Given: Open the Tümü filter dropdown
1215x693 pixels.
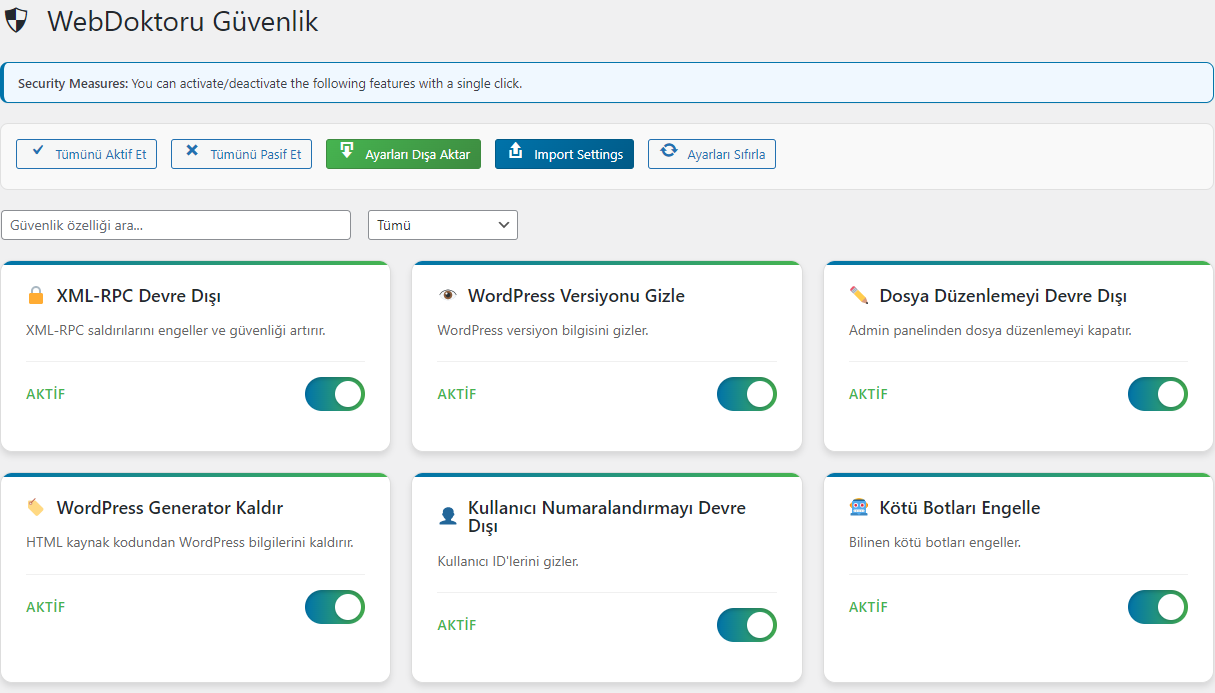Looking at the screenshot, I should click(x=443, y=225).
